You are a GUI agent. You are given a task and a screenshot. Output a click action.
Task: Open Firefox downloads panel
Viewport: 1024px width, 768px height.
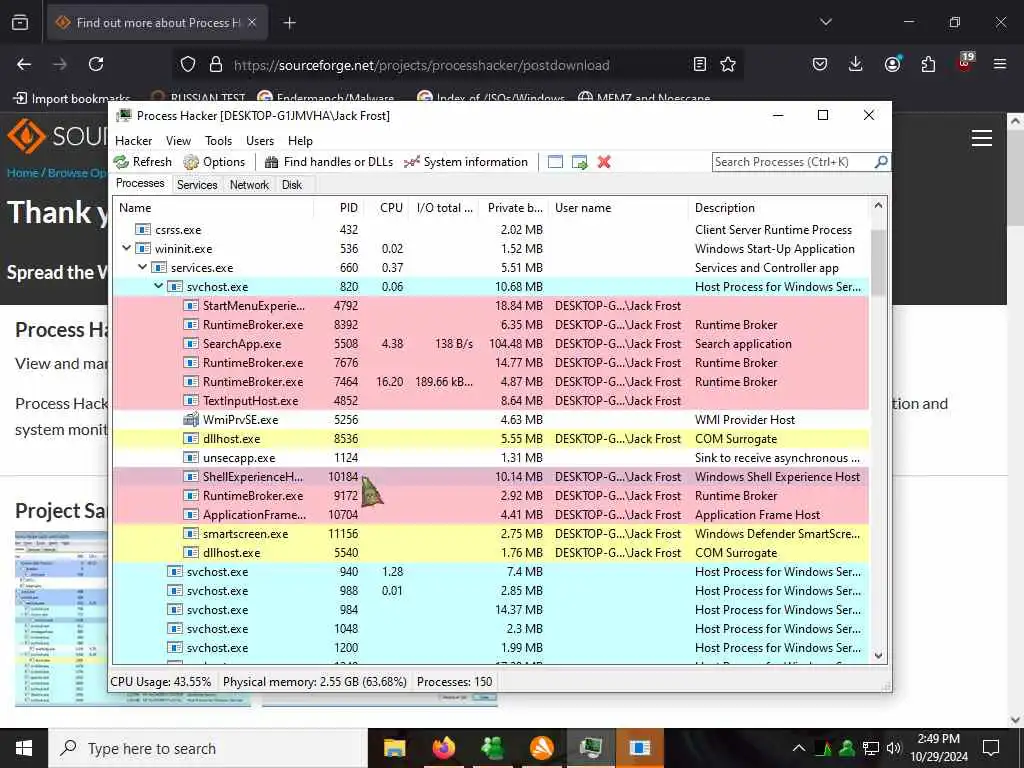click(856, 64)
